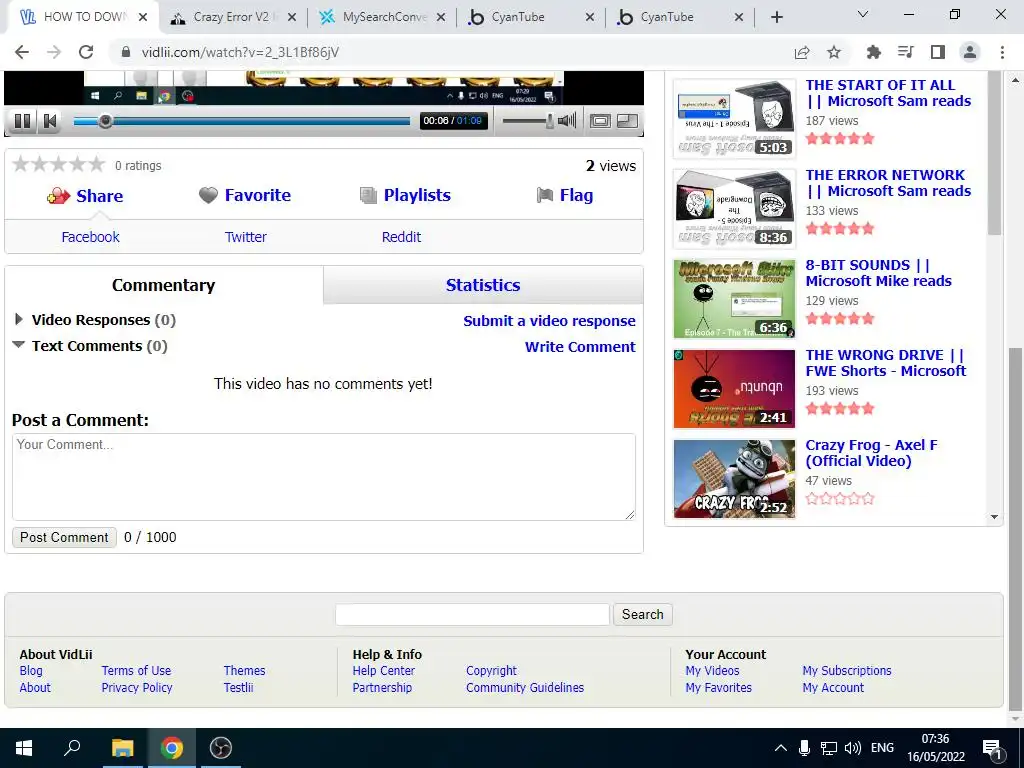Share the video on Reddit
The width and height of the screenshot is (1024, 768).
pos(401,237)
